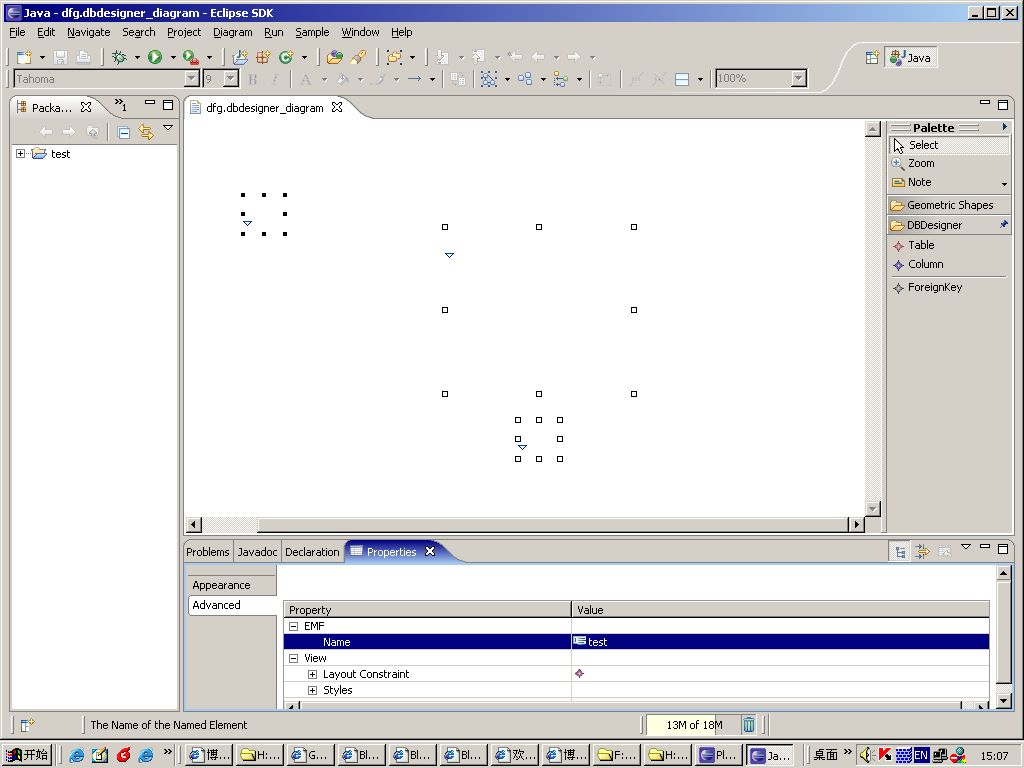The width and height of the screenshot is (1024, 768).
Task: Collapse the EMF property category
Action: 293,626
